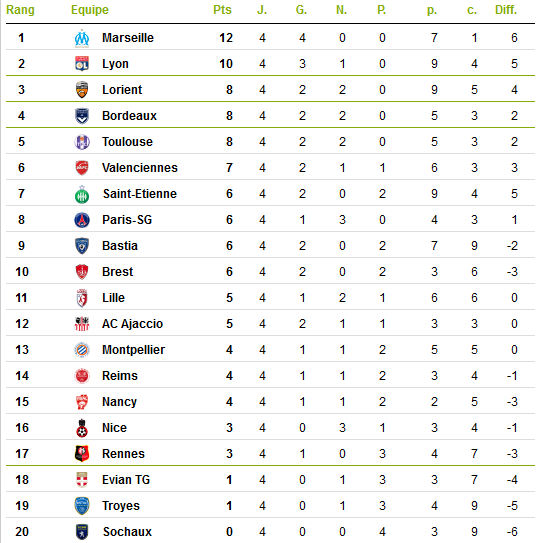
Task: Click the Rang column header
Action: pyautogui.click(x=20, y=10)
